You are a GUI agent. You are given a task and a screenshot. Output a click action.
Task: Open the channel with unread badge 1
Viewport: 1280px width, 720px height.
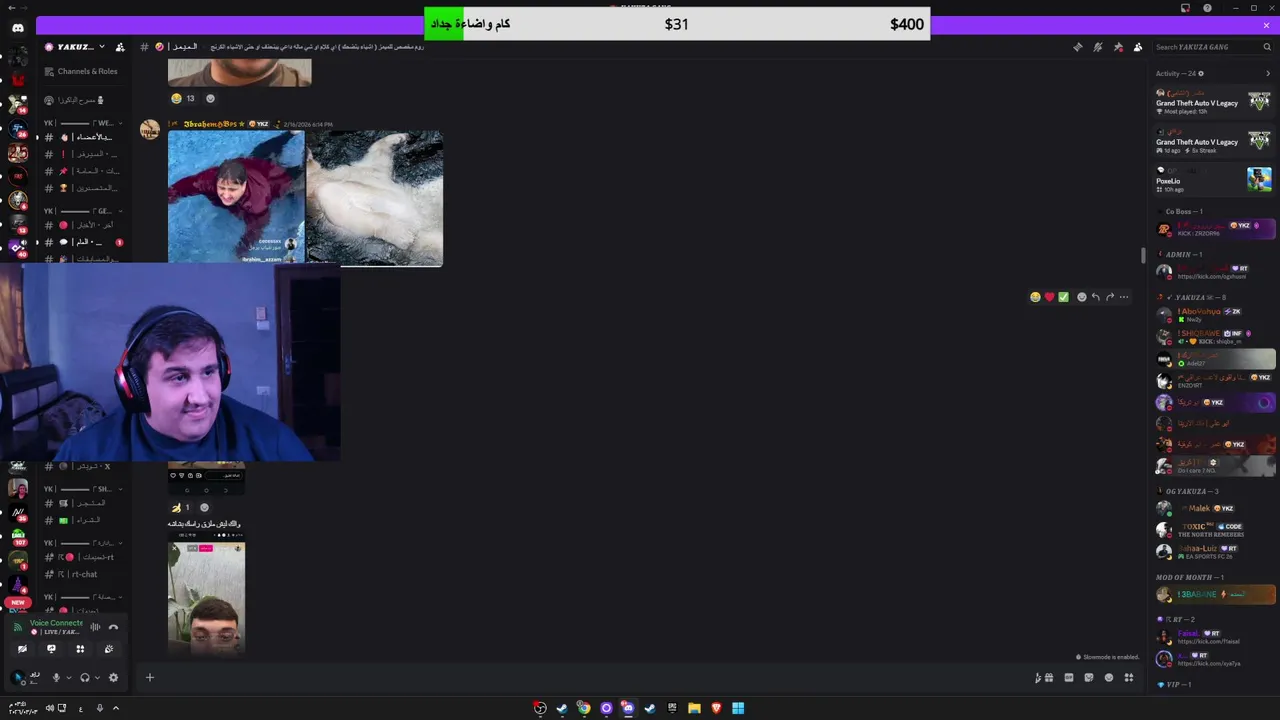coord(84,242)
